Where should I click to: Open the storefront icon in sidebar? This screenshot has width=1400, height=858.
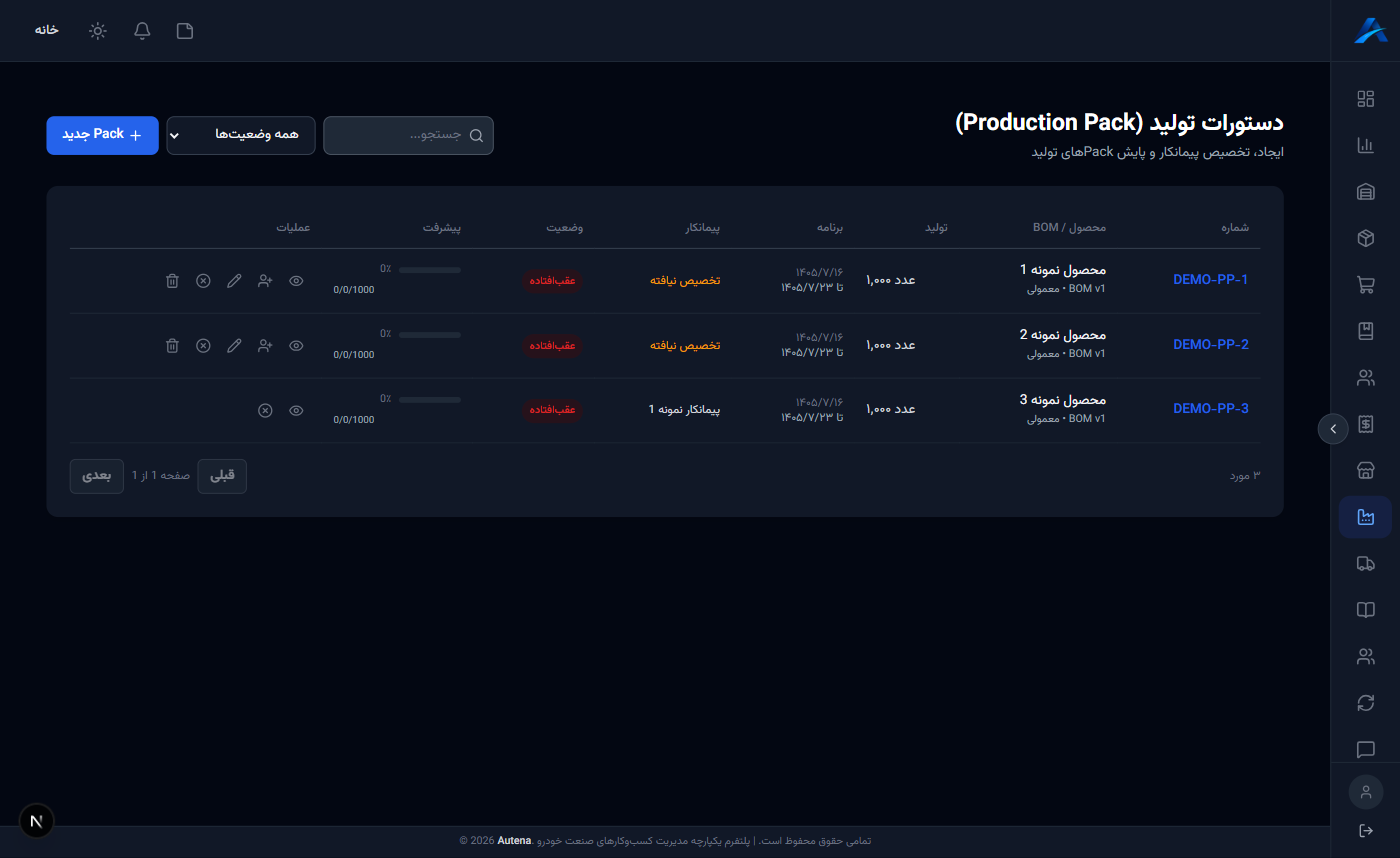1365,470
